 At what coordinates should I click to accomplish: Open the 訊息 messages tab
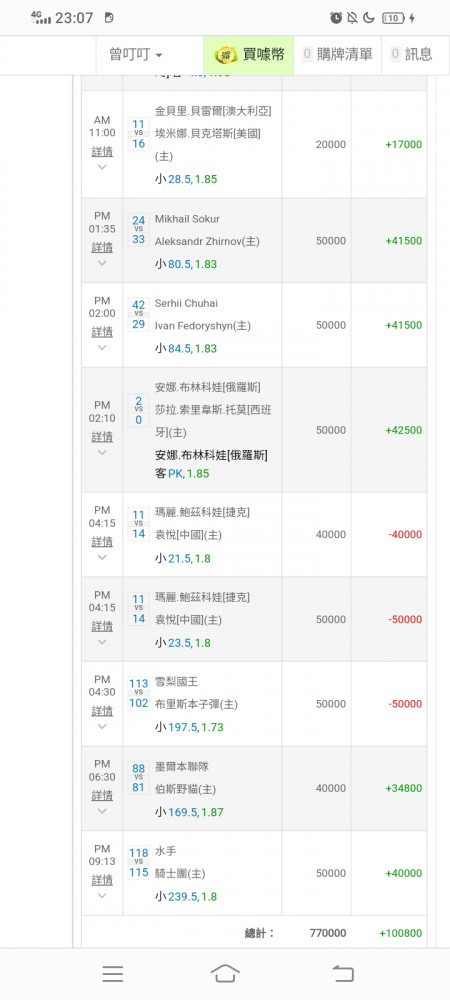pos(411,55)
